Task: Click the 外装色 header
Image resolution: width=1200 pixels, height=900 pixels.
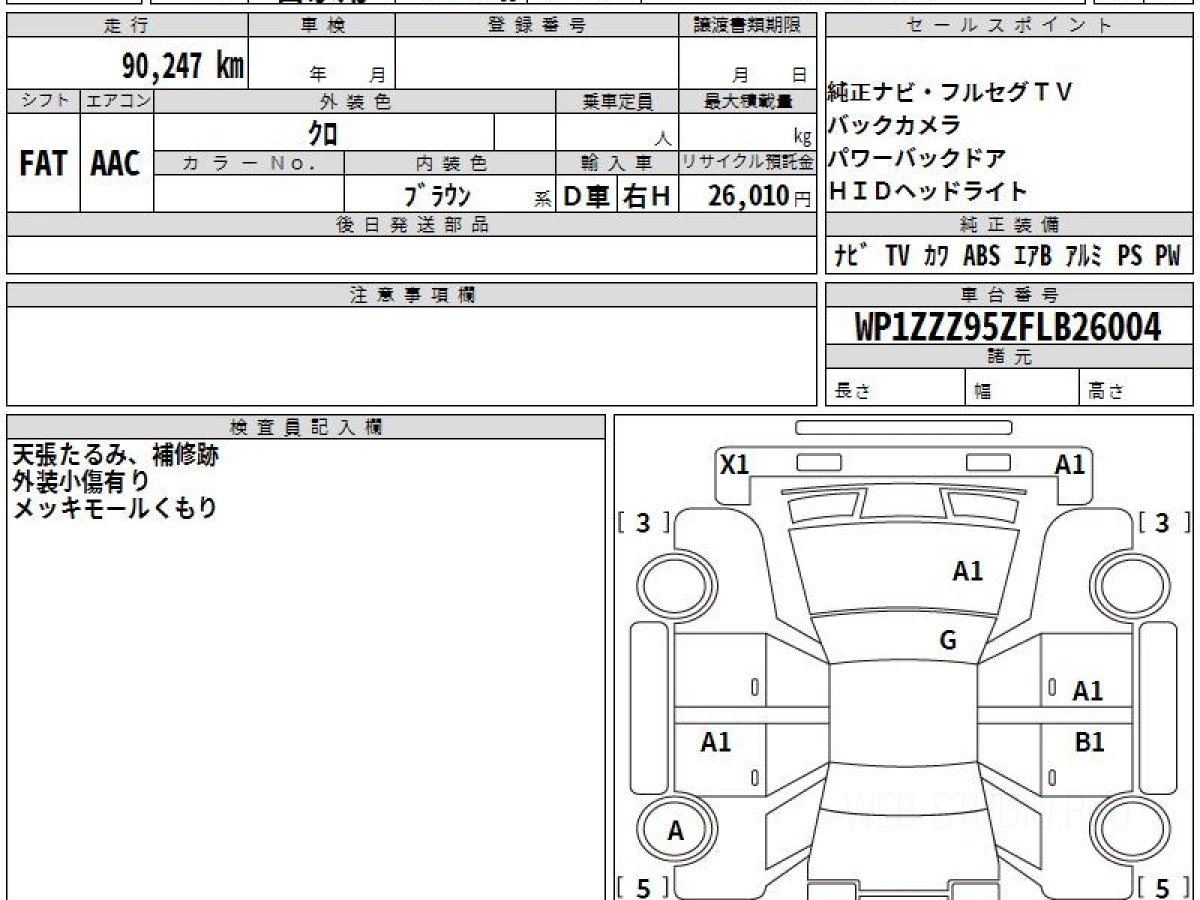Action: [355, 101]
